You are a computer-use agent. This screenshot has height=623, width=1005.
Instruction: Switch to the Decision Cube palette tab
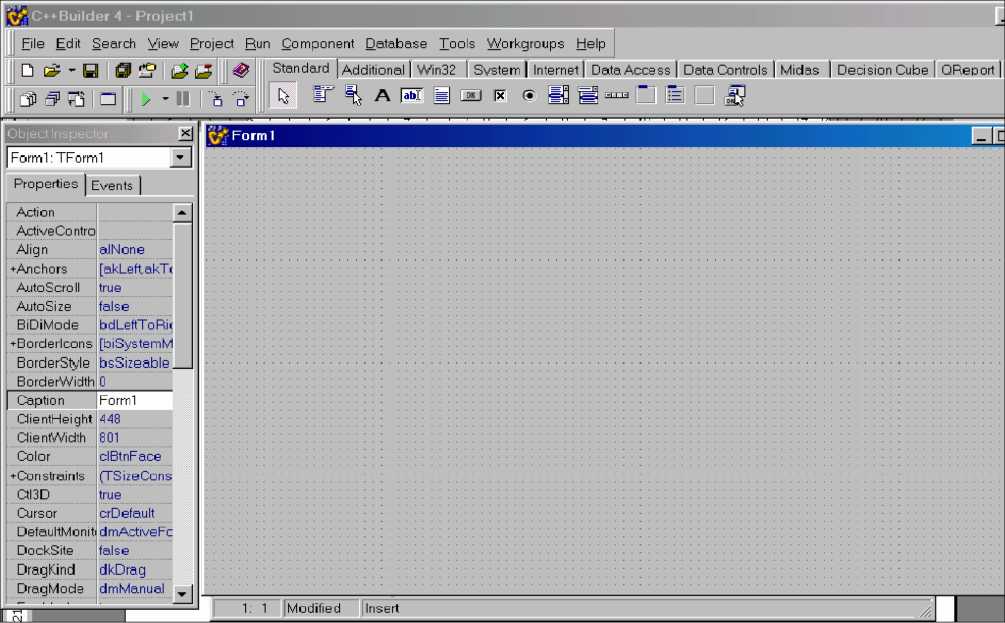tap(882, 70)
